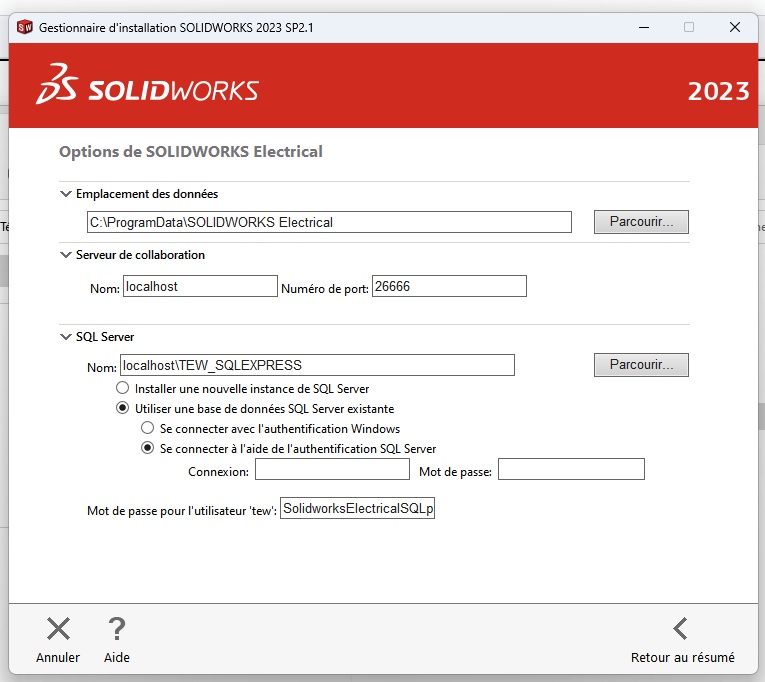Click the 2023 version text in banner

(718, 91)
